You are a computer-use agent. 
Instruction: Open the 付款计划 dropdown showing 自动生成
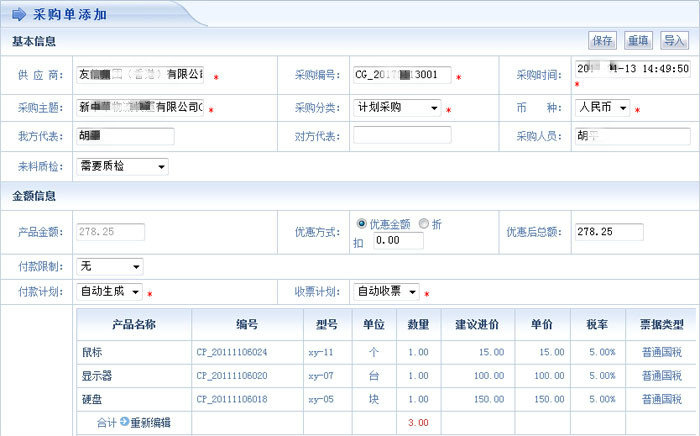pos(109,292)
